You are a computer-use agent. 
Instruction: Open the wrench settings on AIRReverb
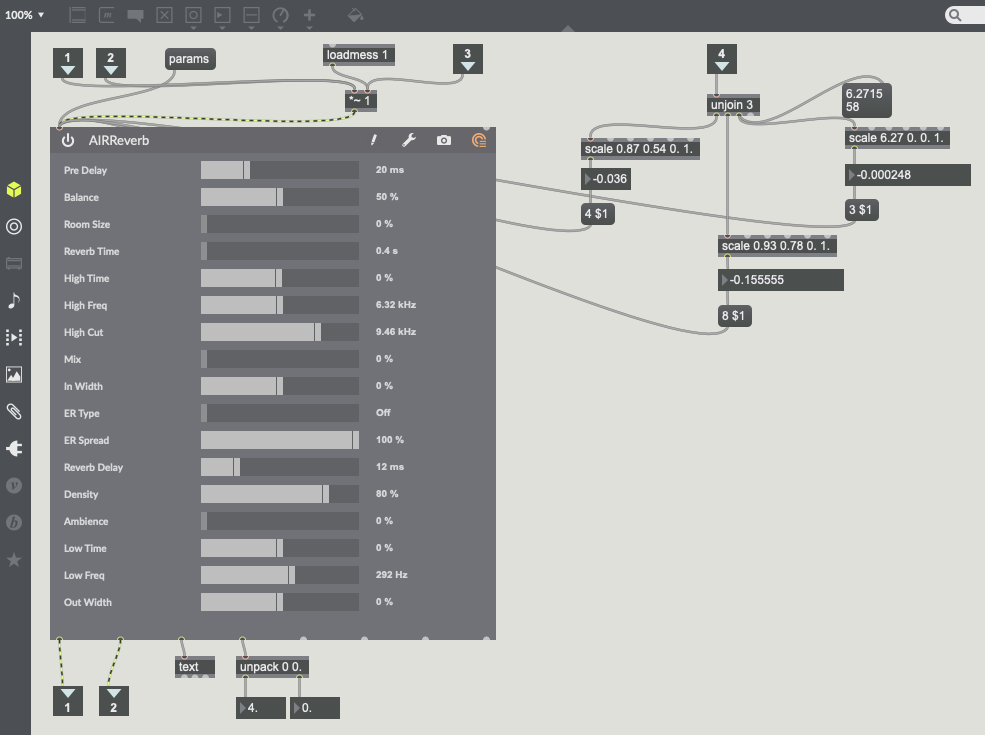(408, 141)
